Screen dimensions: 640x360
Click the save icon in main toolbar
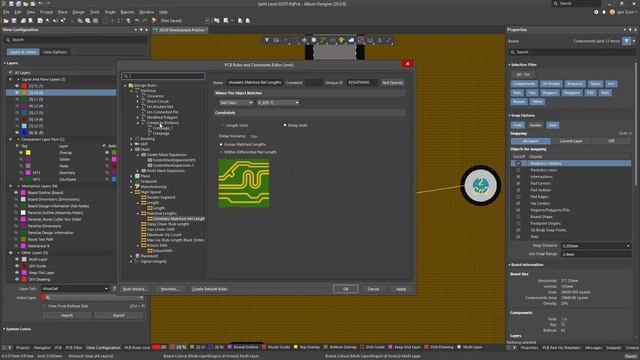14,20
